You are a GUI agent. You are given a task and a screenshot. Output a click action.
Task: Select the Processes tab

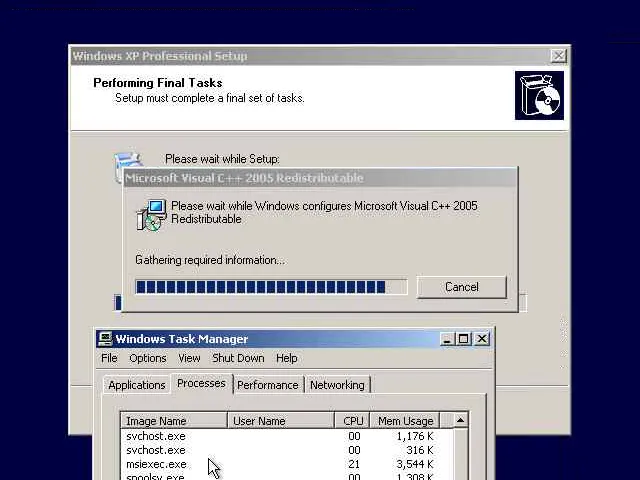pos(201,383)
